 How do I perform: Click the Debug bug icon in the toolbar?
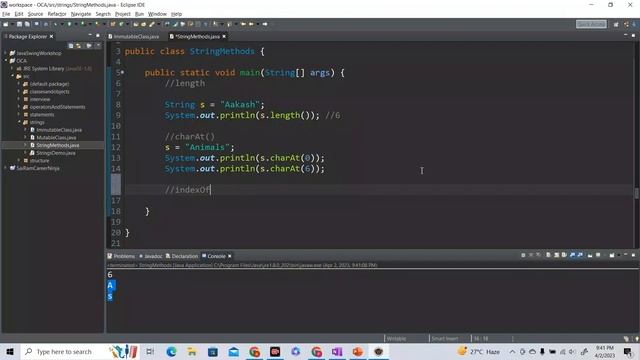pos(55,24)
